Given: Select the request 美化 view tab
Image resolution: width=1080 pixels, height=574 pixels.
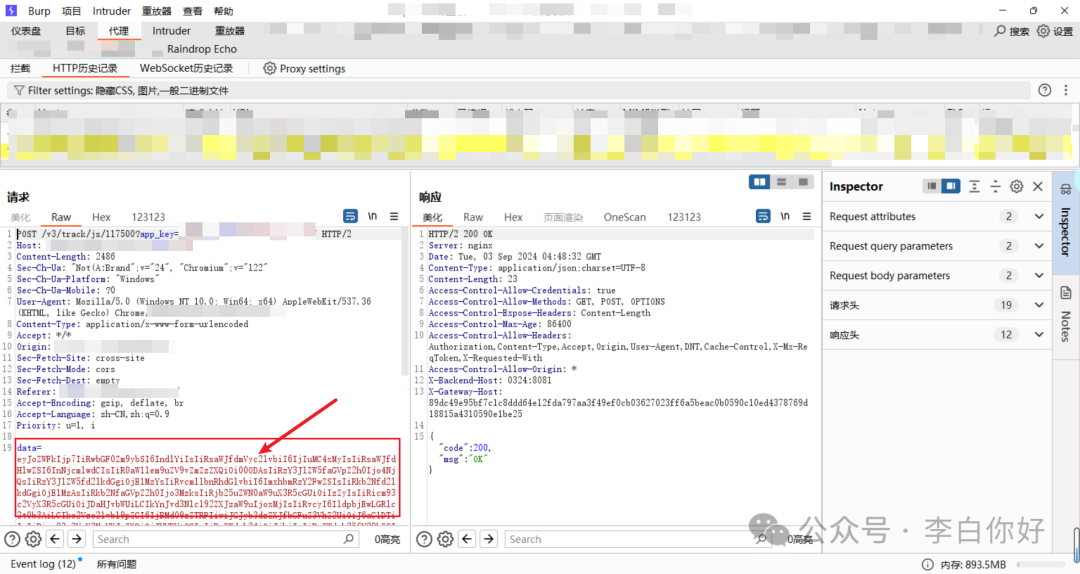Looking at the screenshot, I should (x=21, y=217).
